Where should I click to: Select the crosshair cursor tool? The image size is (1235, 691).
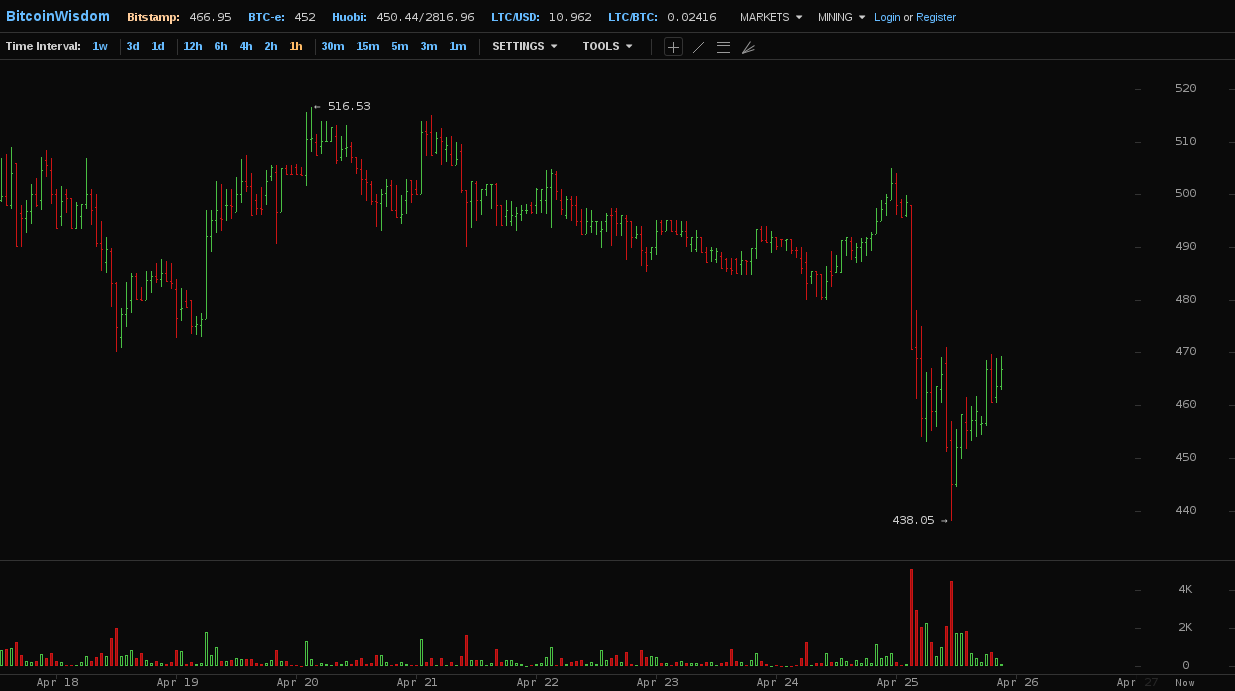tap(673, 47)
